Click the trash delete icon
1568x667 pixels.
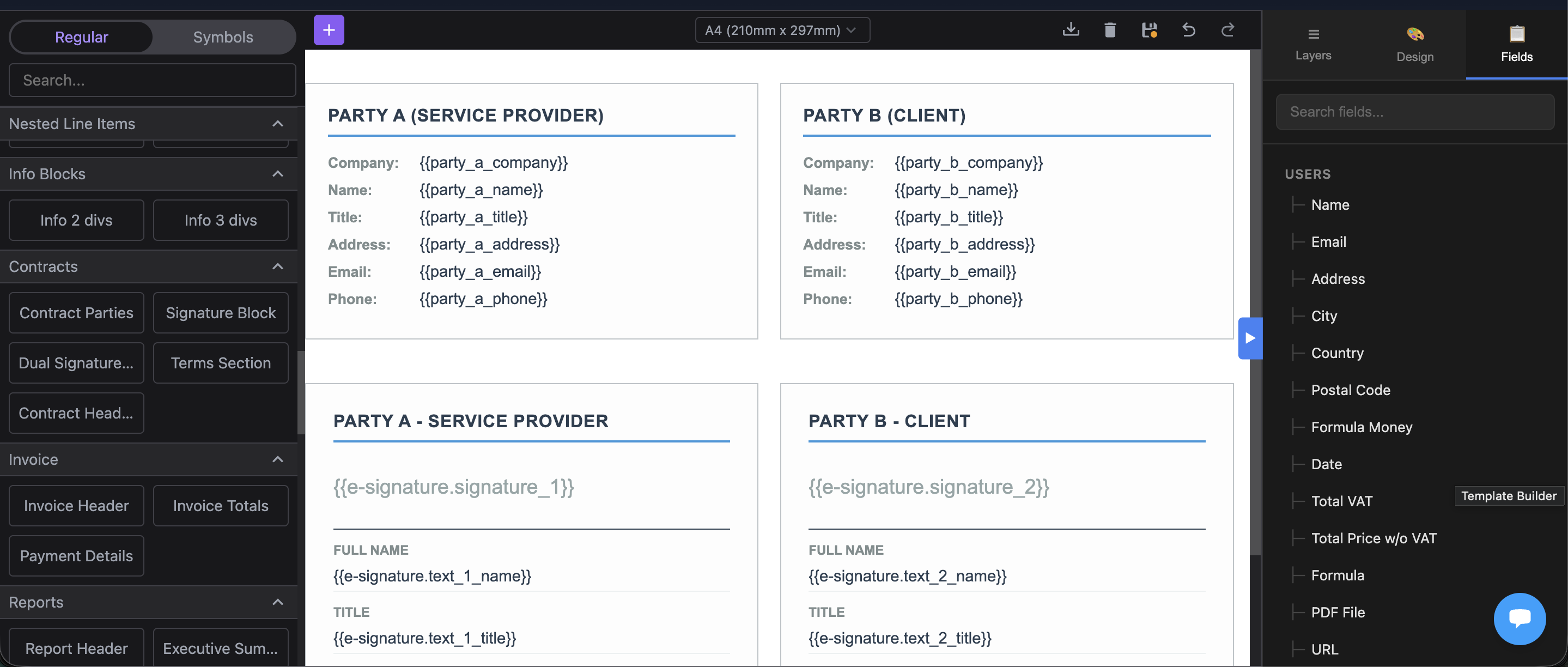tap(1110, 30)
